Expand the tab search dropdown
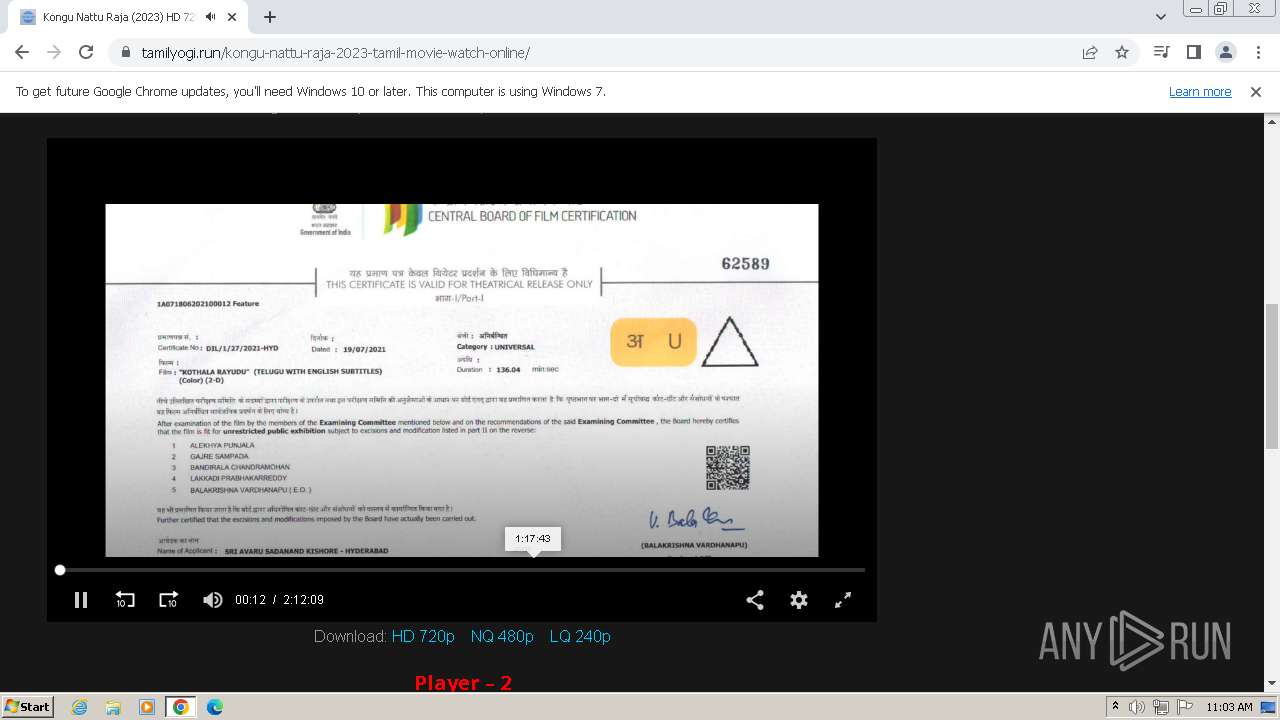Viewport: 1280px width, 720px height. tap(1160, 17)
